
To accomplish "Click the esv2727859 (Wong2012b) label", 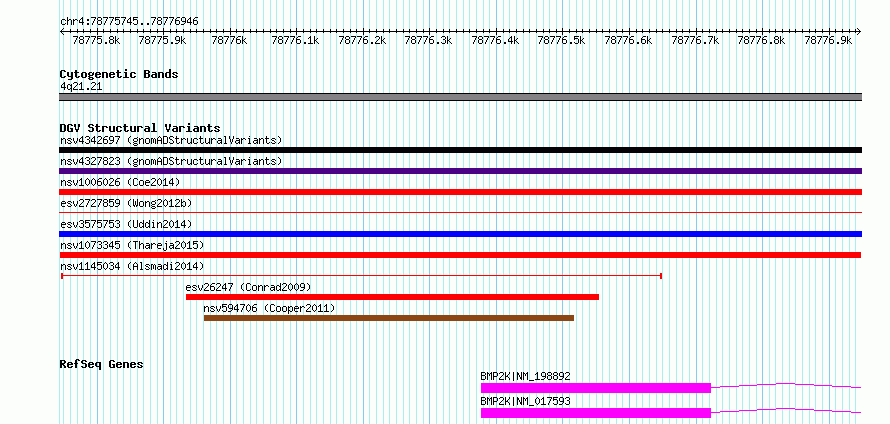I will pos(128,203).
